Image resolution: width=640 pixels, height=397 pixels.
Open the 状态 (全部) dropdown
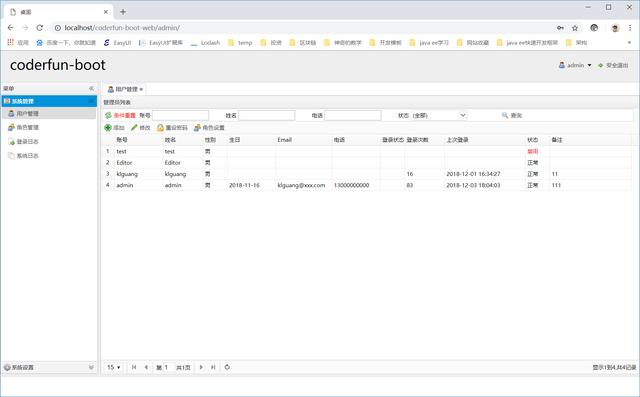439,115
